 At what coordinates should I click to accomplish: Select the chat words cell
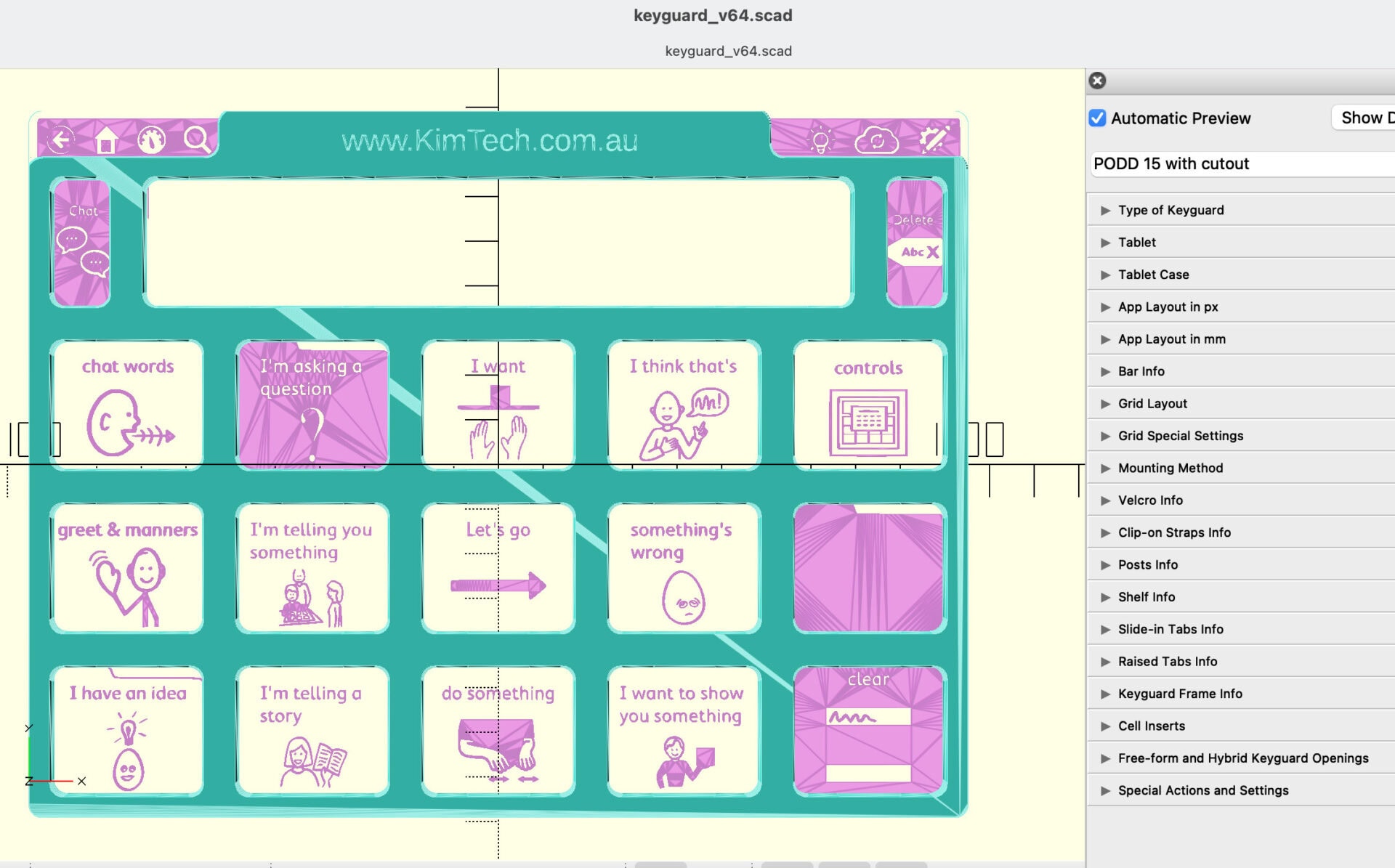(127, 405)
